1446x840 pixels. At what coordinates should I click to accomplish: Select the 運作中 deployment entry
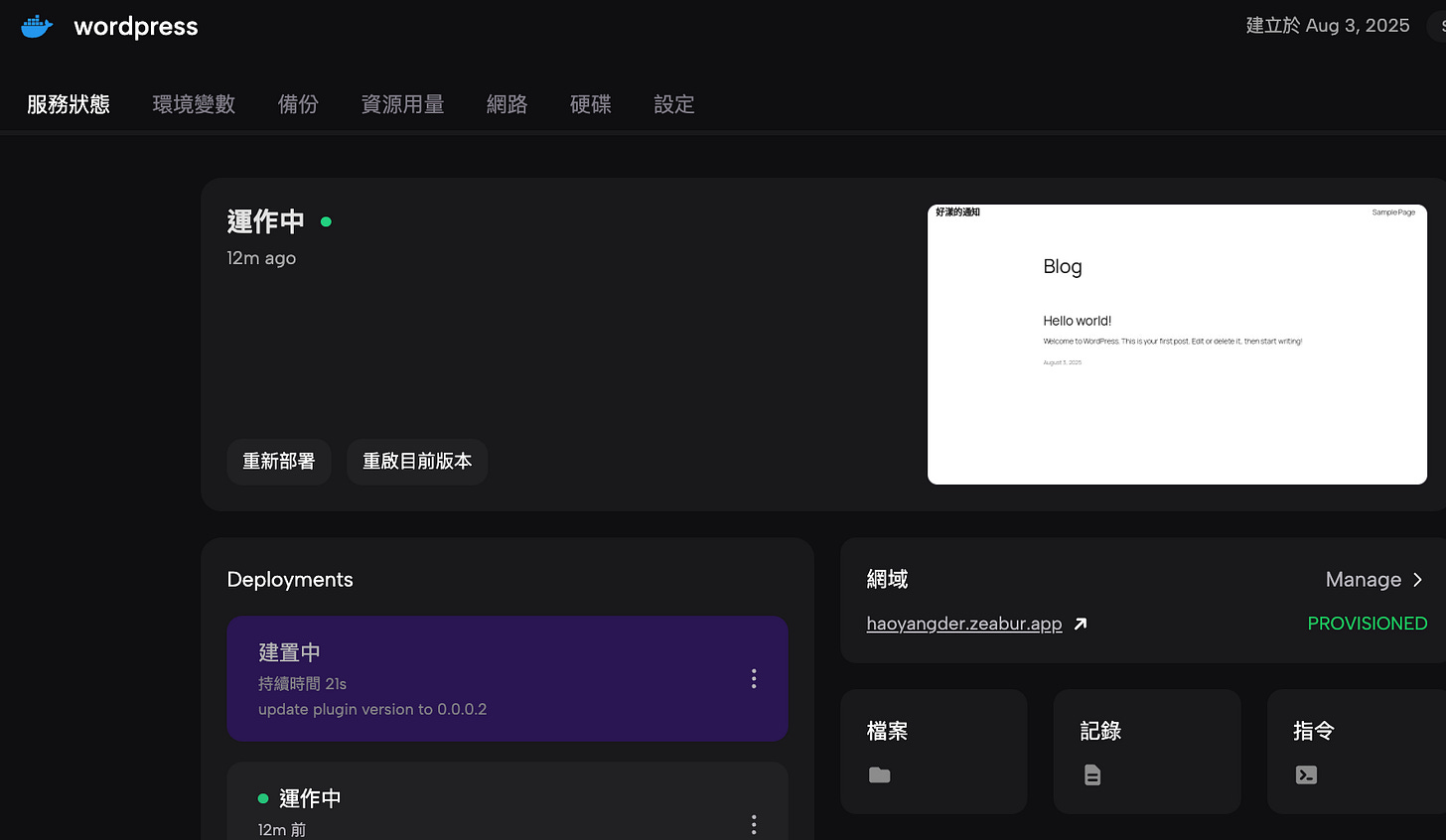[x=507, y=801]
